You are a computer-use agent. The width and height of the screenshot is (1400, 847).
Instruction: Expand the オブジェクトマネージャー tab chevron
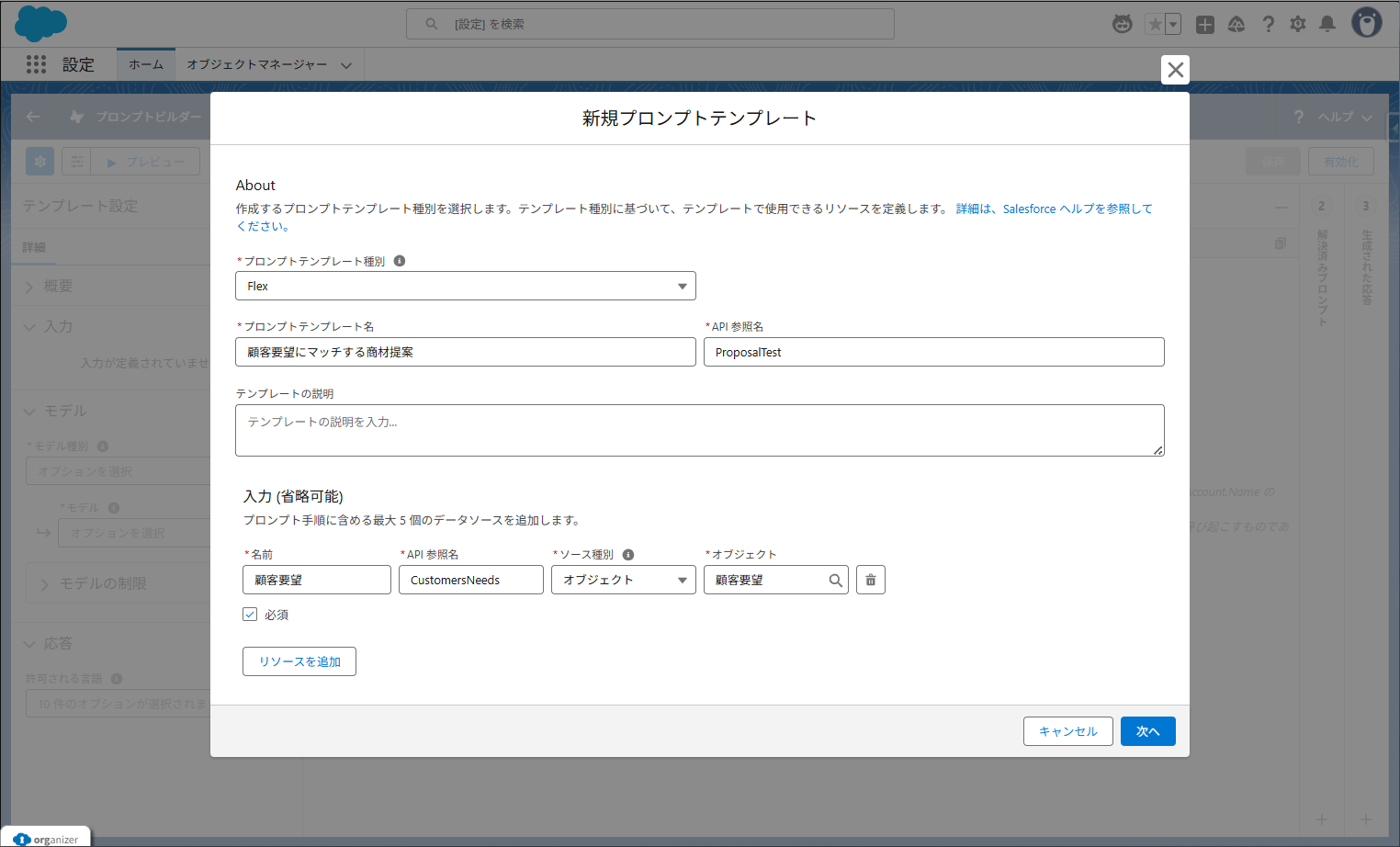click(346, 65)
